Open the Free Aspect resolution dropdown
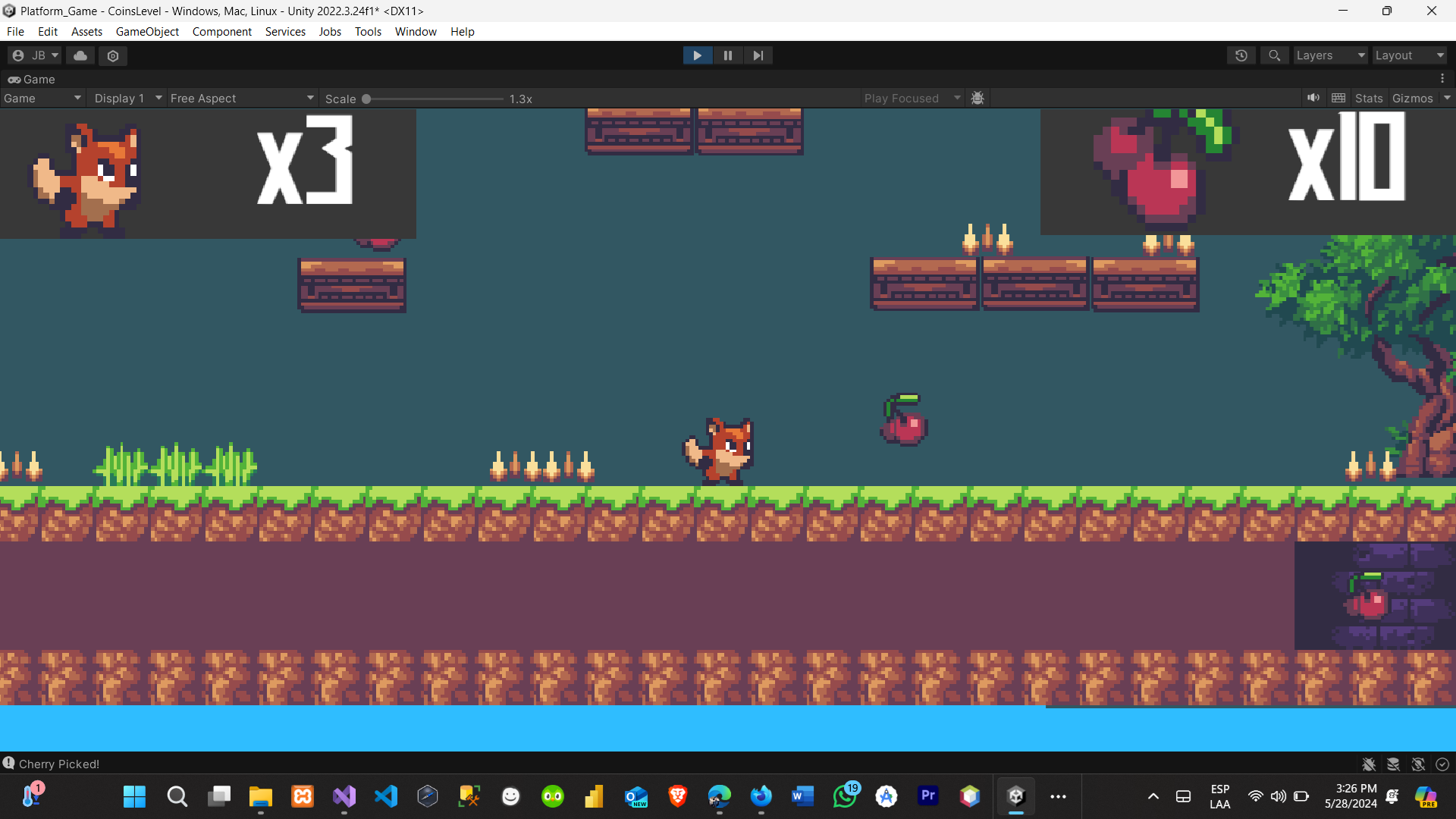Screen dimensions: 1456x819 coord(242,99)
